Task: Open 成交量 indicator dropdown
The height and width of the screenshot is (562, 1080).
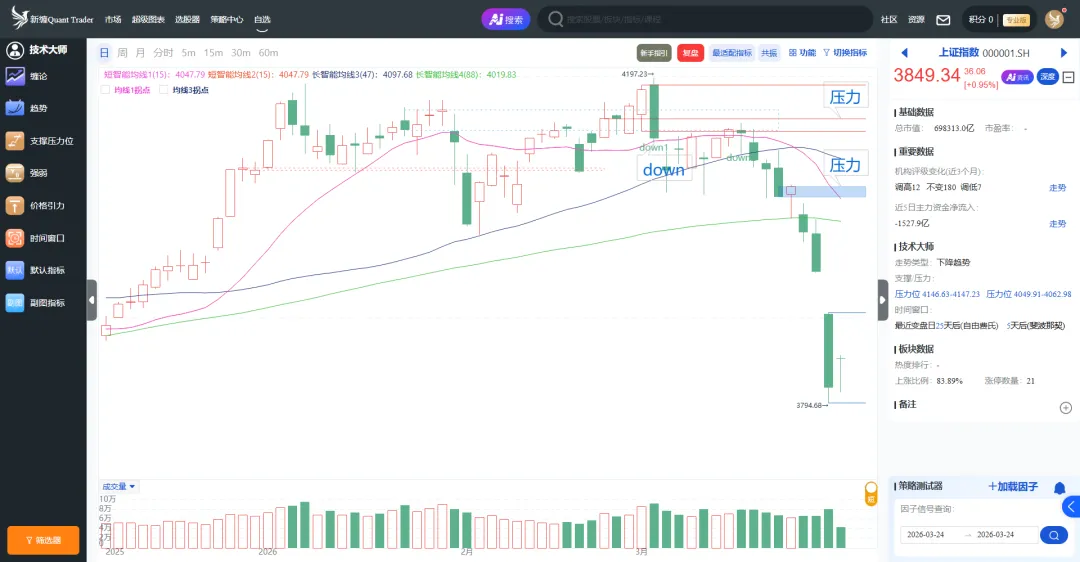Action: point(118,486)
